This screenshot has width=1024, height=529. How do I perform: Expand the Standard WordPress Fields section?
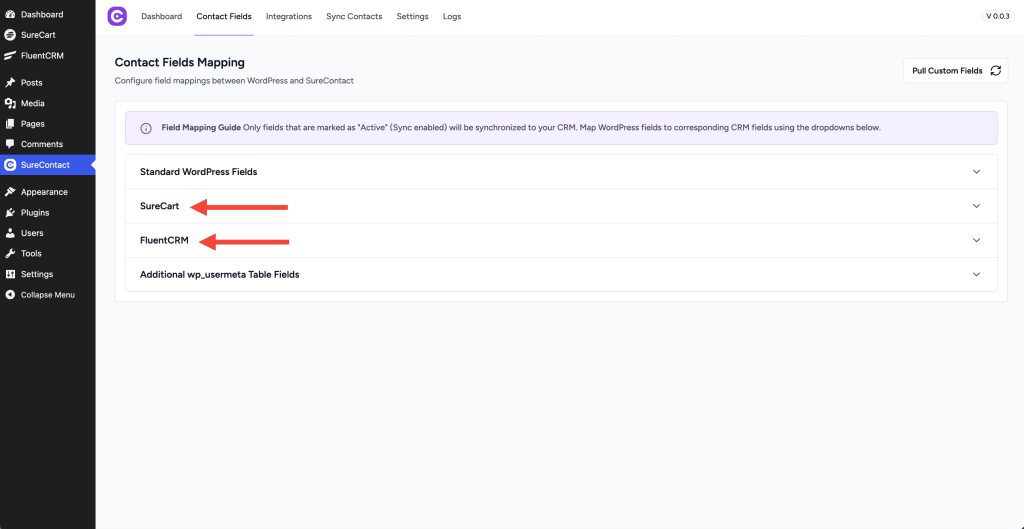[976, 172]
